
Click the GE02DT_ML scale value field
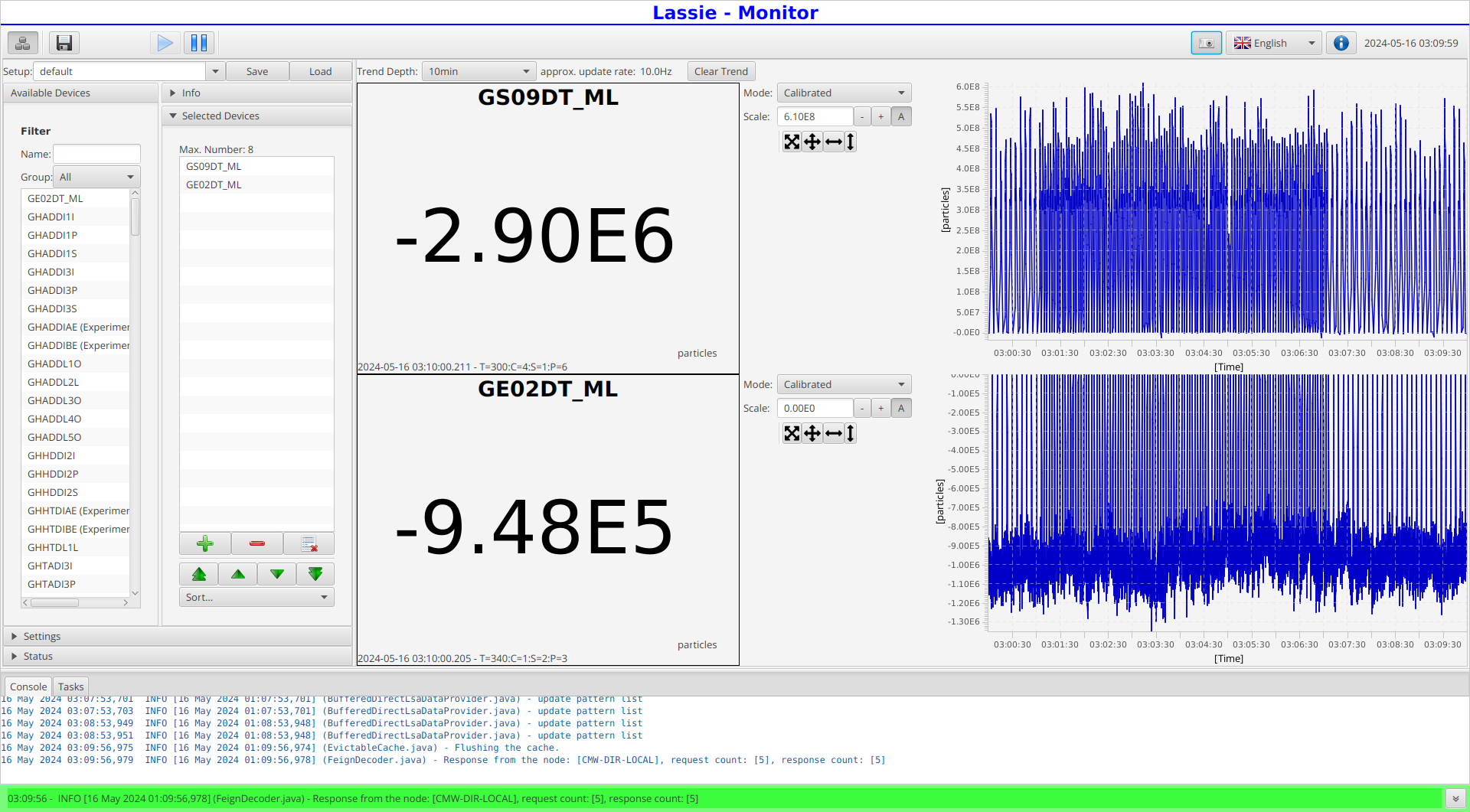pos(815,408)
